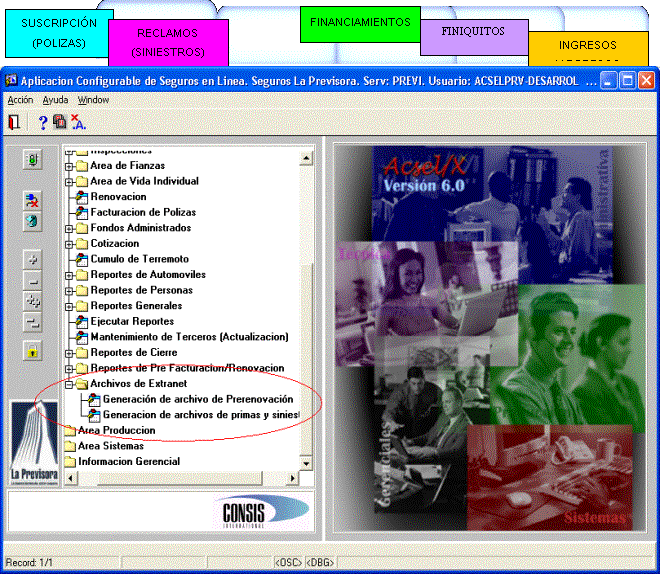This screenshot has width=660, height=574.
Task: Click the folder icon of Area Sistemas
Action: (x=70, y=446)
